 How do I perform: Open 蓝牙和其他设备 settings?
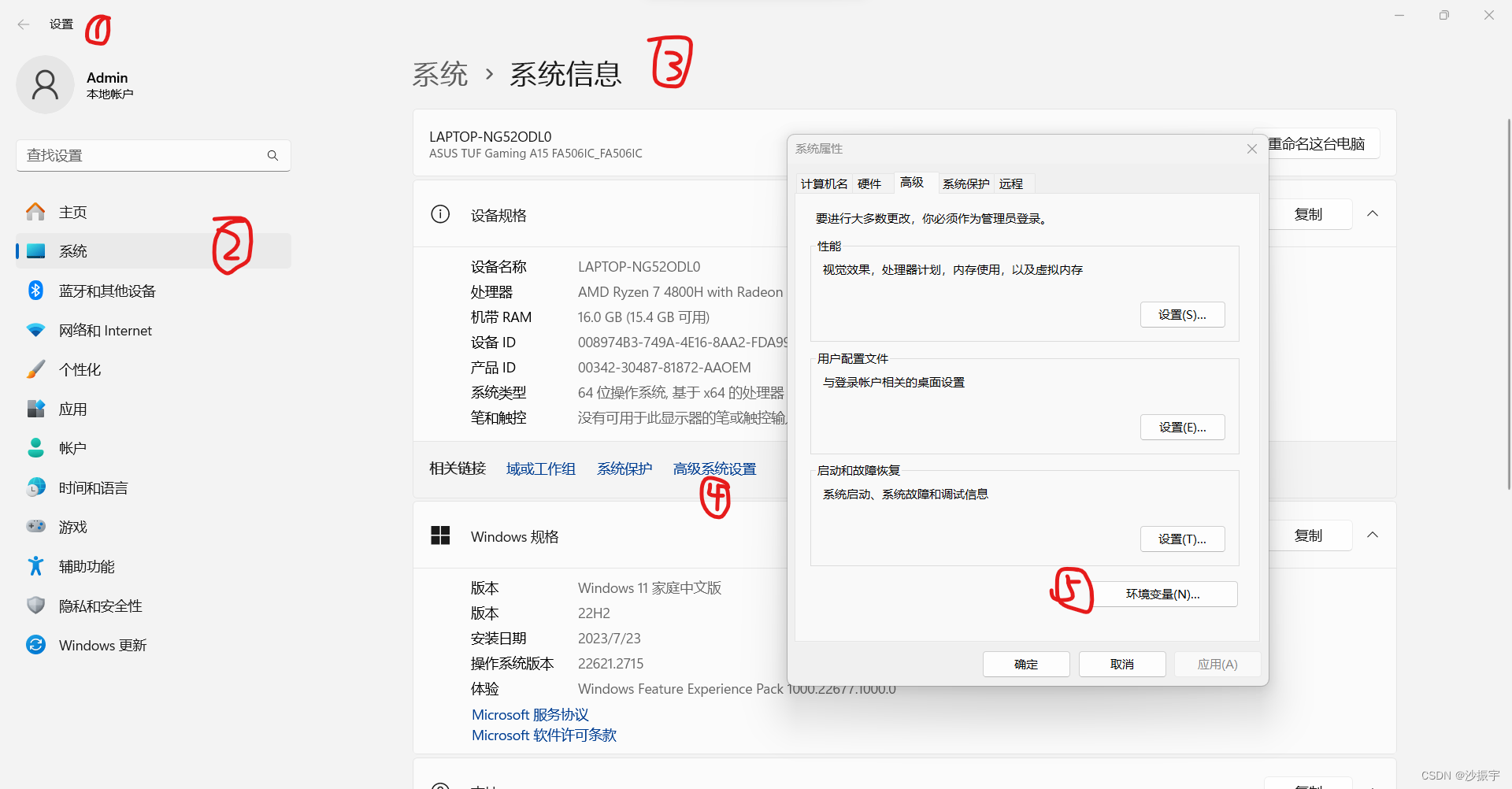[x=154, y=291]
